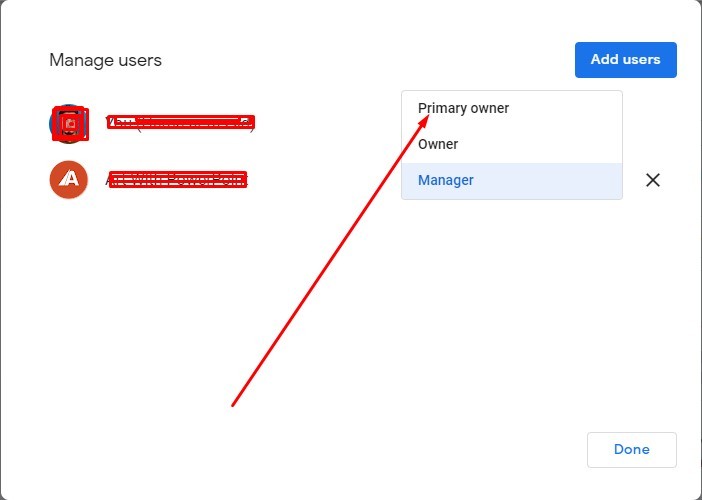Click the first user's blue circular avatar

point(69,123)
